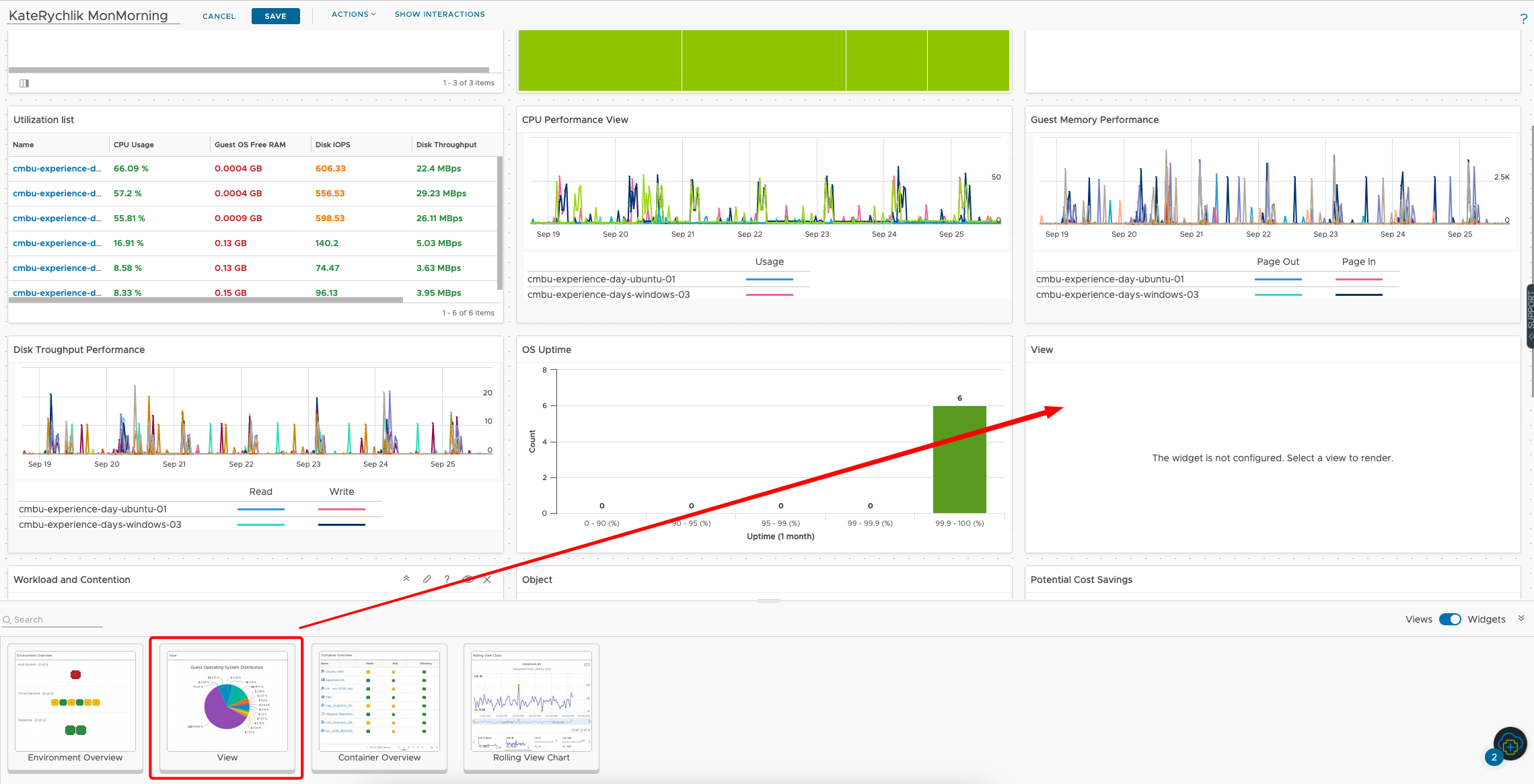
Task: Click the split-view icon below the items list
Action: (24, 83)
